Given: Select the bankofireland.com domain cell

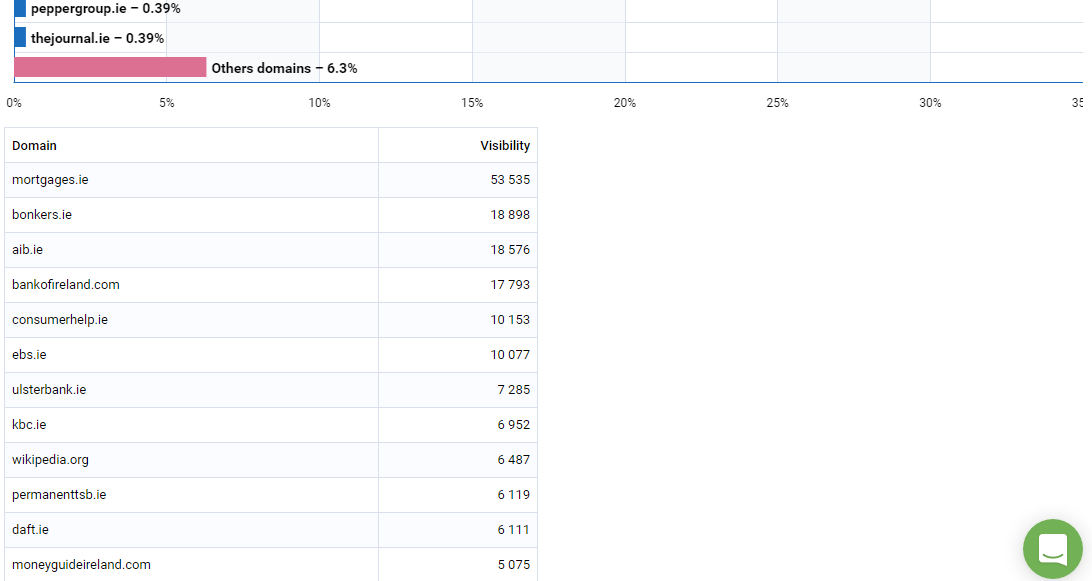Looking at the screenshot, I should coord(192,284).
